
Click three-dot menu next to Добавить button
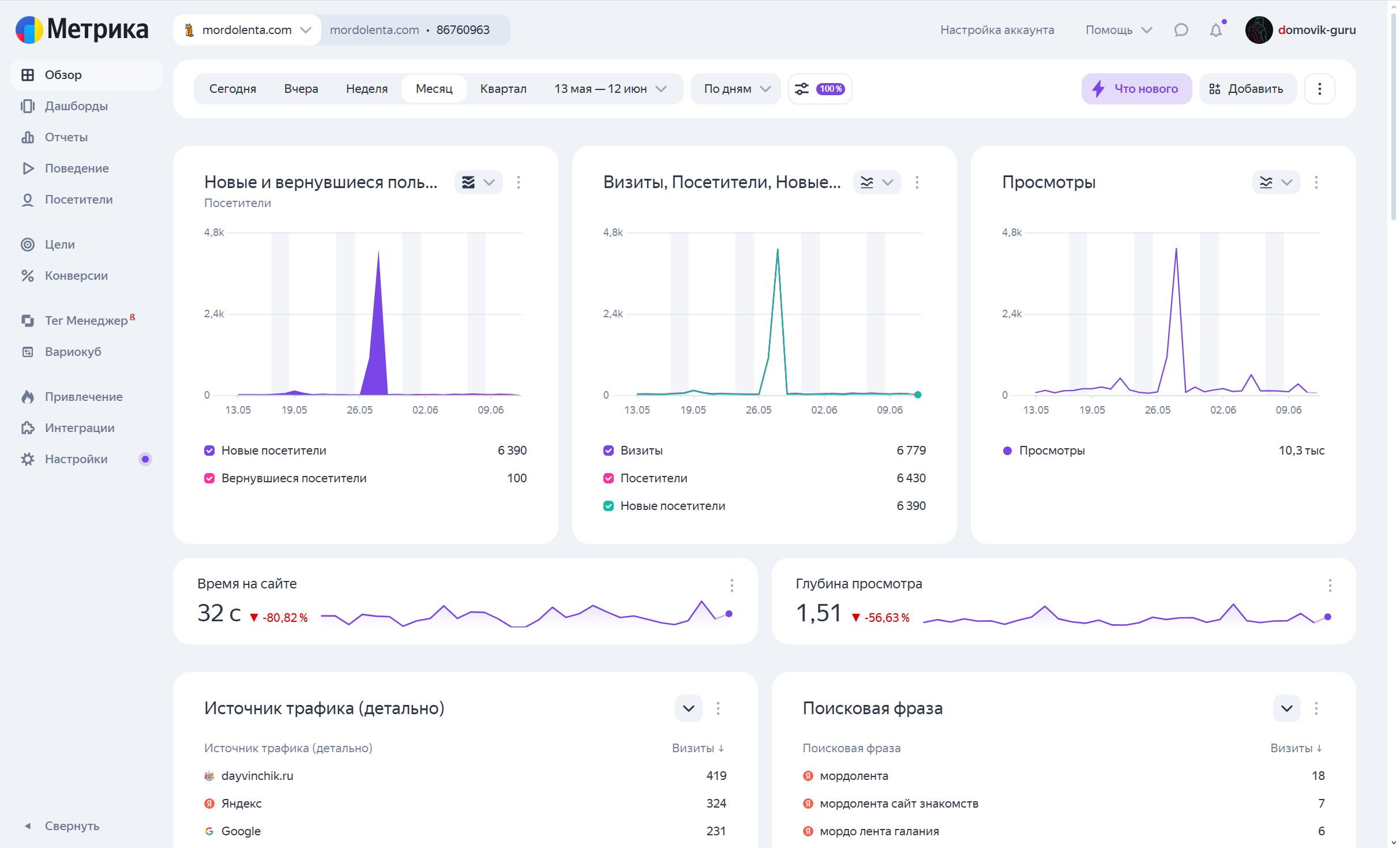pos(1319,89)
